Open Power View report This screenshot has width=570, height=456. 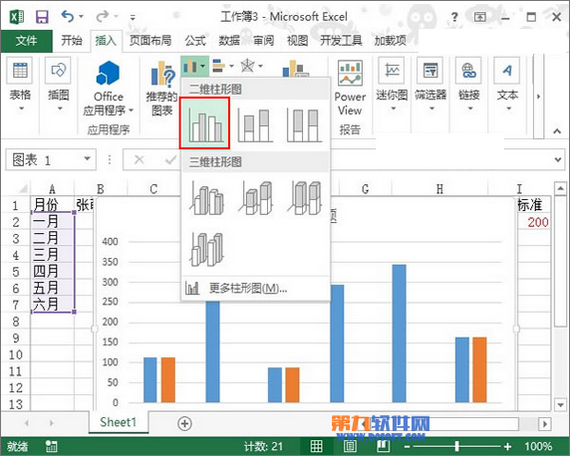tap(350, 95)
